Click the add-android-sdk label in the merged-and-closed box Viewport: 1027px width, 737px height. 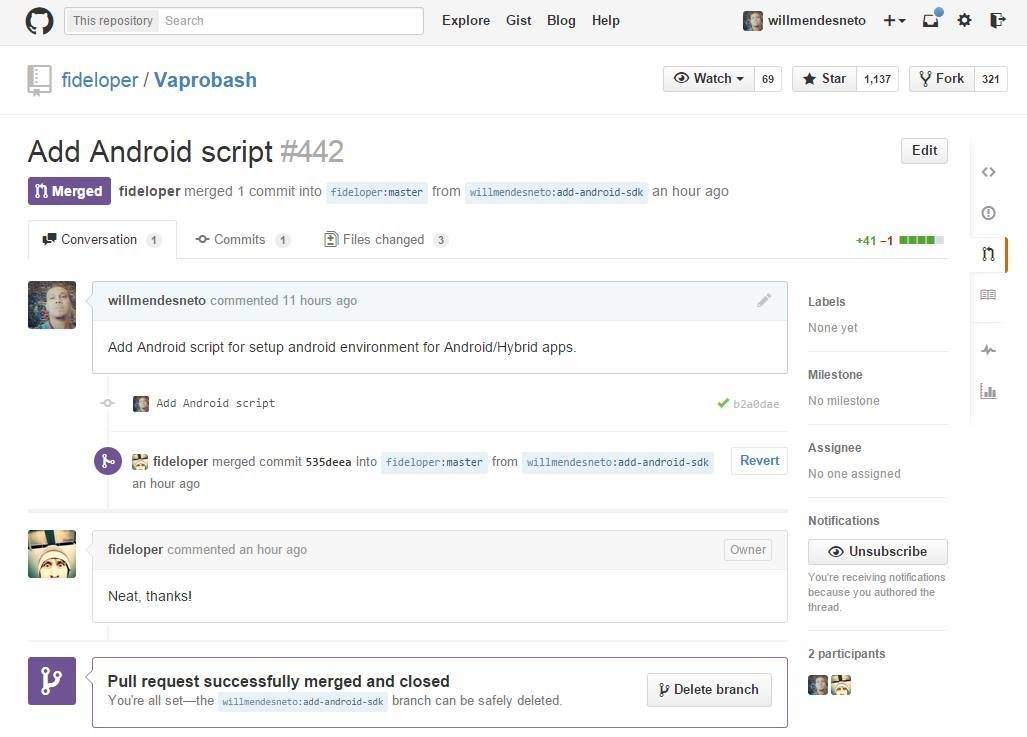point(303,702)
